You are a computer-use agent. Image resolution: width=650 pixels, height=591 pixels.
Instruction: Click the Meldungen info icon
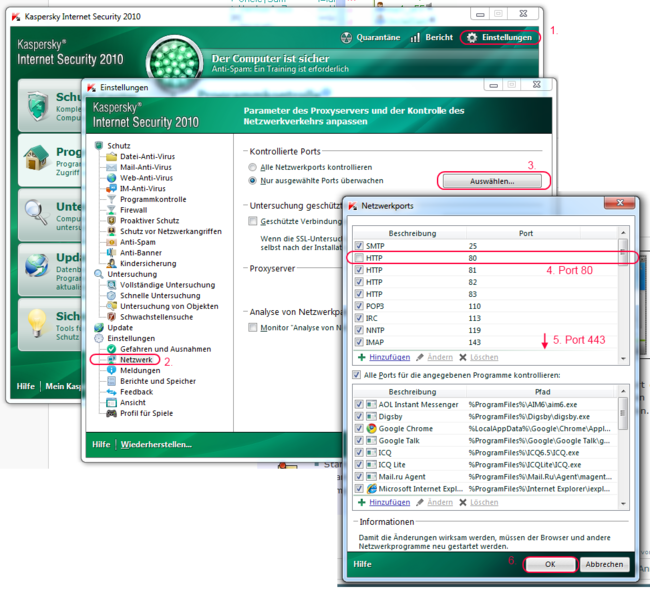111,371
